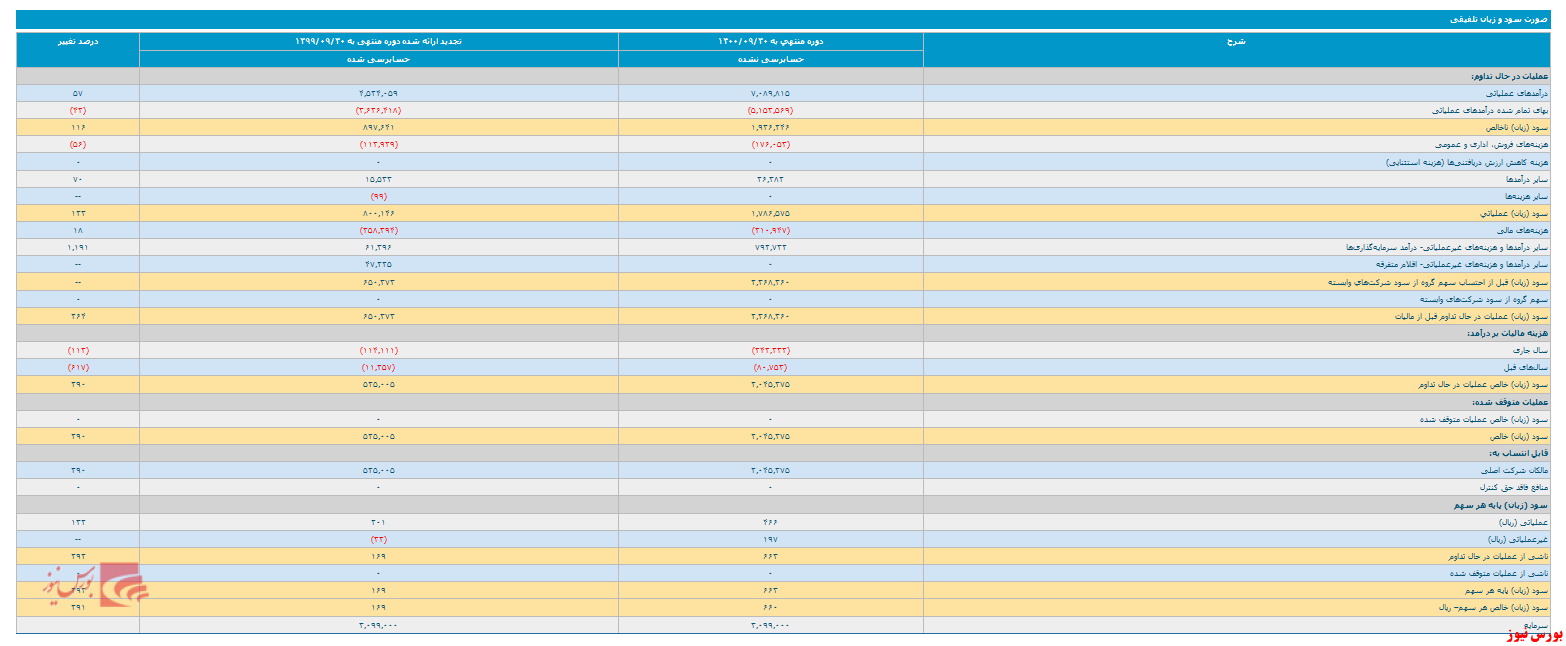The width and height of the screenshot is (1566, 646).
Task: Click the مالکان شرکت اصلی row label
Action: click(x=1517, y=470)
